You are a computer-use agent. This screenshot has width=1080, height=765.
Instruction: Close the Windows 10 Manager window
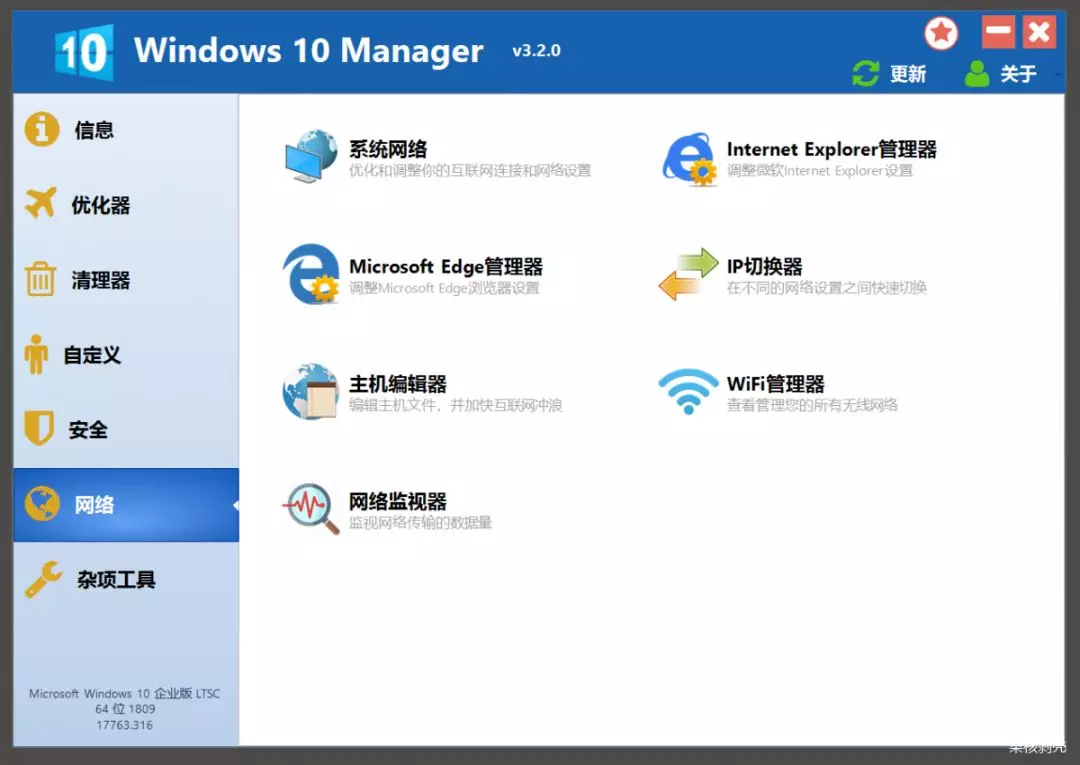1039,32
